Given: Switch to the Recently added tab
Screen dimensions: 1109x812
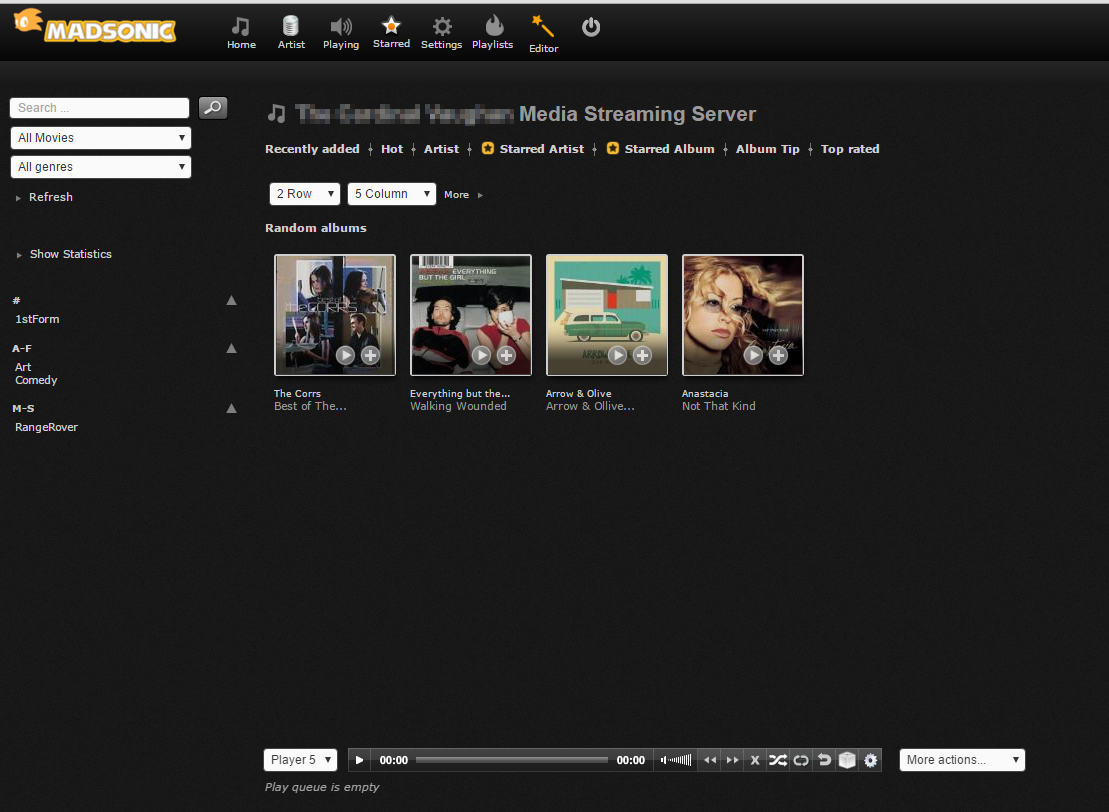Looking at the screenshot, I should (x=312, y=149).
